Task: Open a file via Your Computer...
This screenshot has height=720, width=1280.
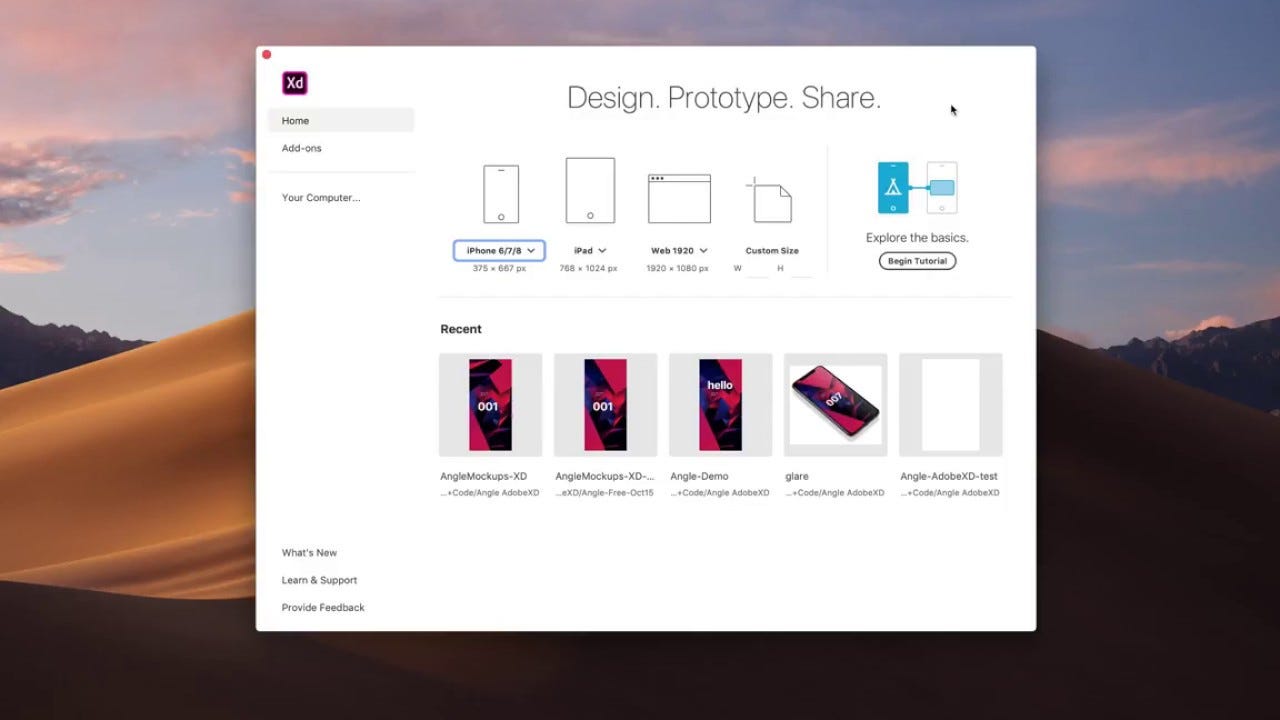Action: pos(320,197)
